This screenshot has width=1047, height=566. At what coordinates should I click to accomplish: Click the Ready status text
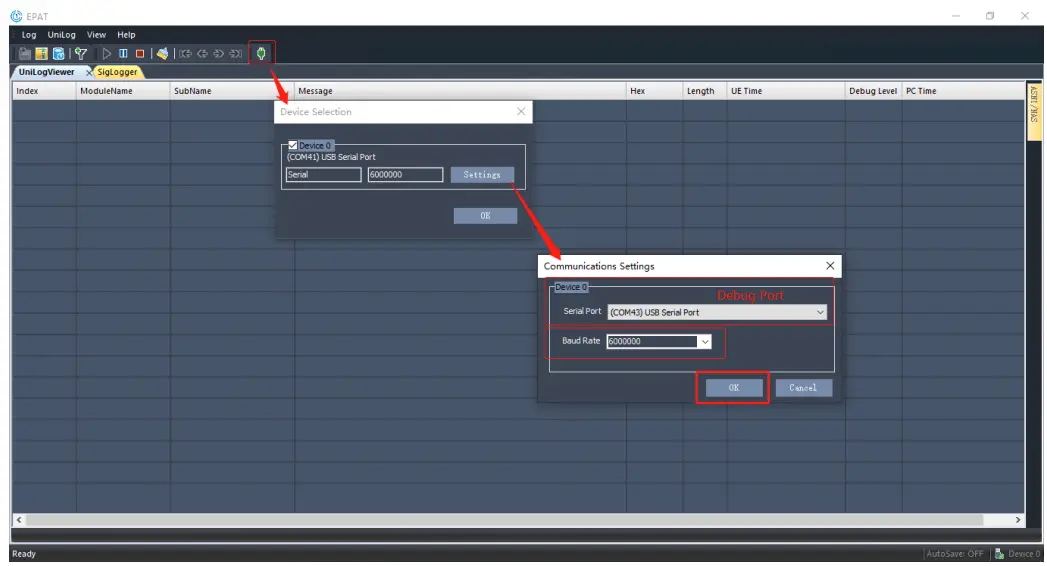point(24,554)
